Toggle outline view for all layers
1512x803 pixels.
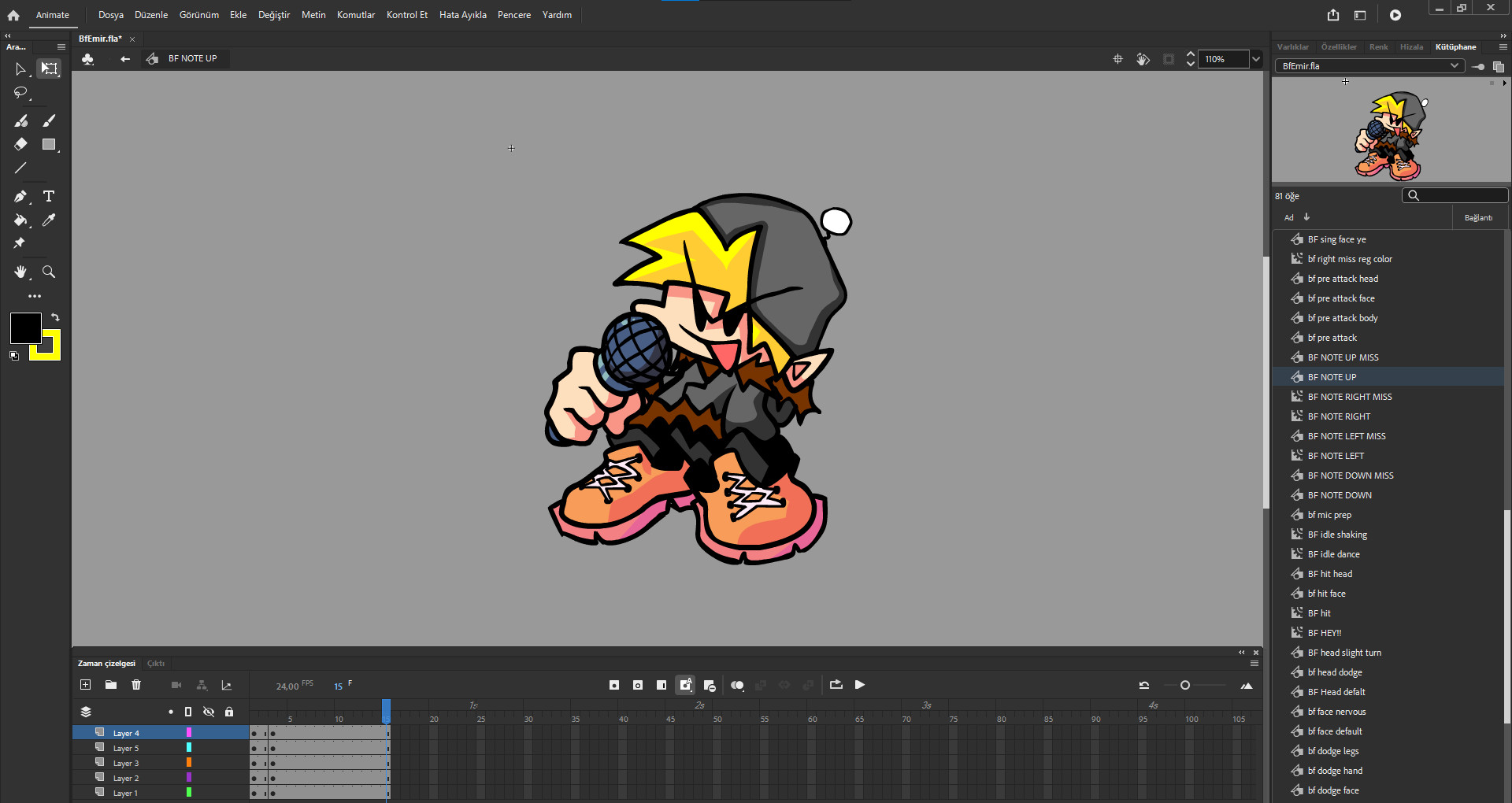pos(188,712)
